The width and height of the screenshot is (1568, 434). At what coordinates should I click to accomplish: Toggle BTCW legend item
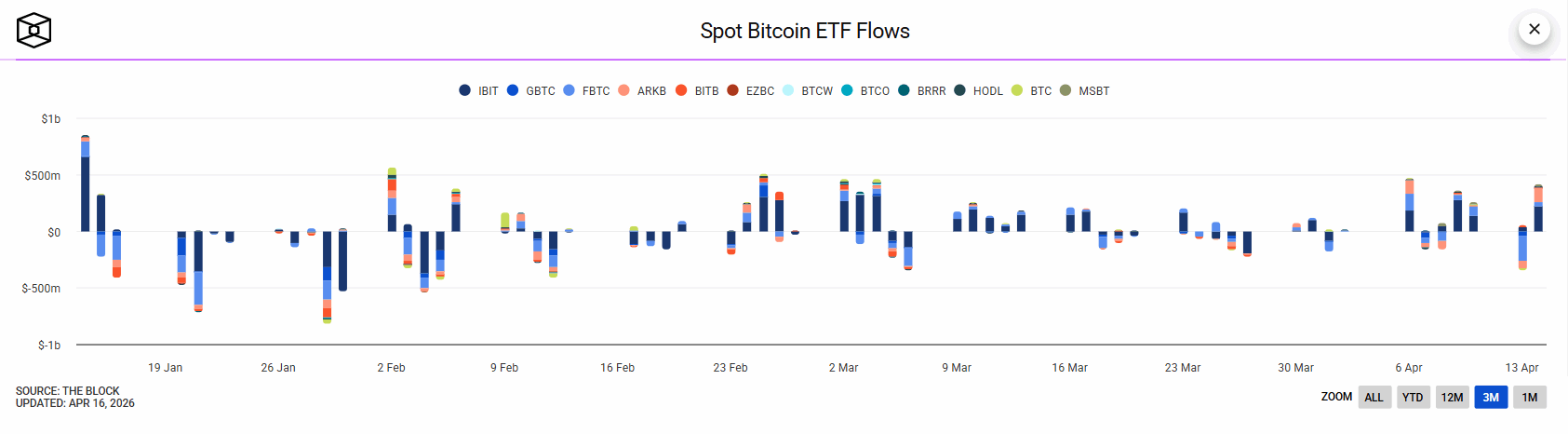(807, 90)
